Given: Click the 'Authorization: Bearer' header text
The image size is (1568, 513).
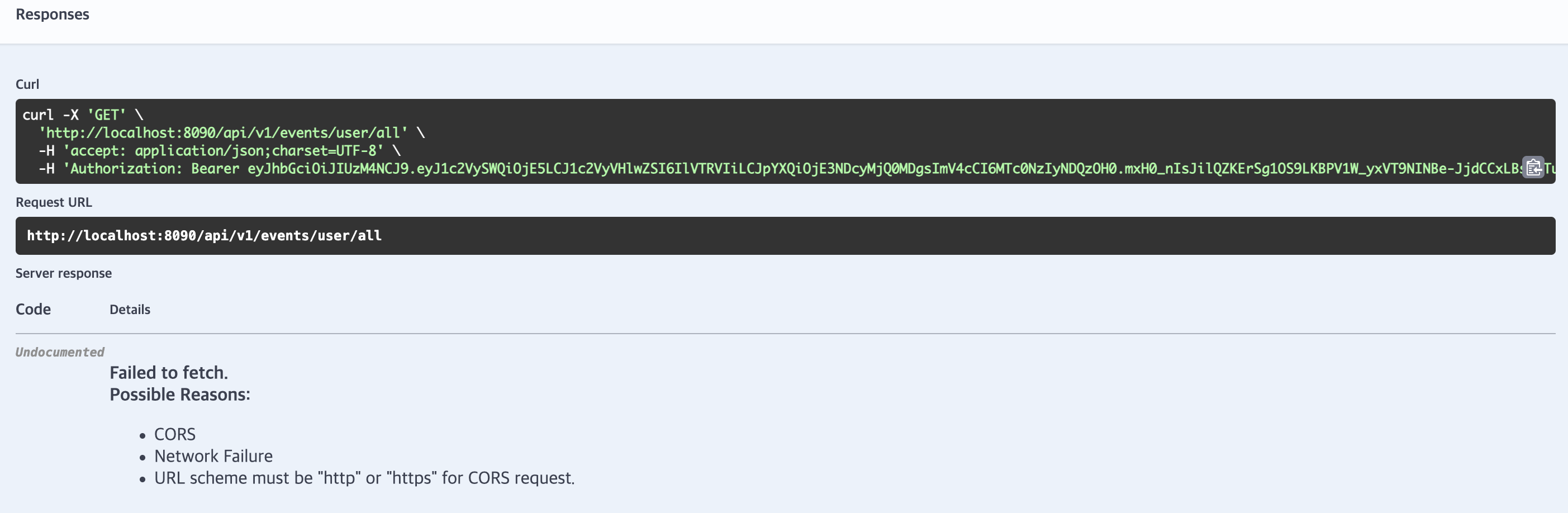Looking at the screenshot, I should pos(151,169).
